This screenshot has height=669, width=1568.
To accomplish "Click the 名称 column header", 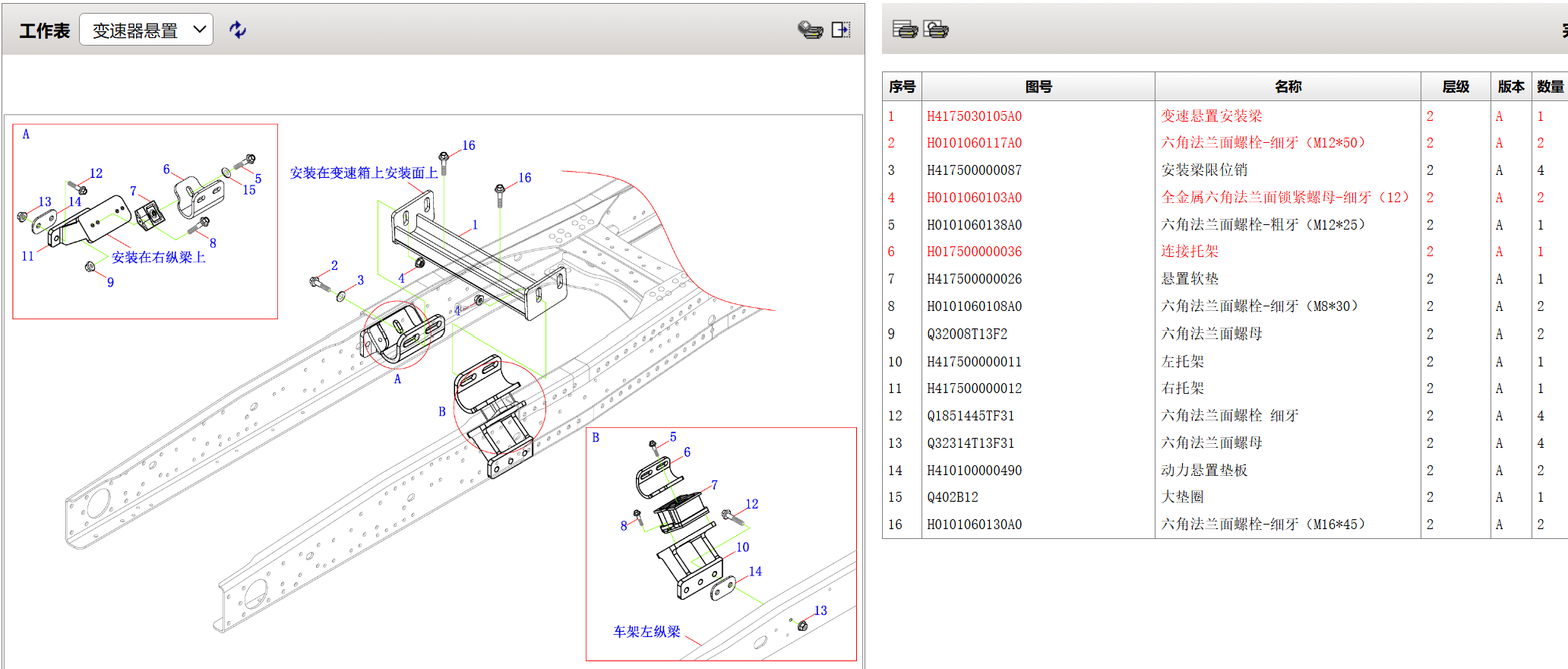I will click(x=1288, y=87).
